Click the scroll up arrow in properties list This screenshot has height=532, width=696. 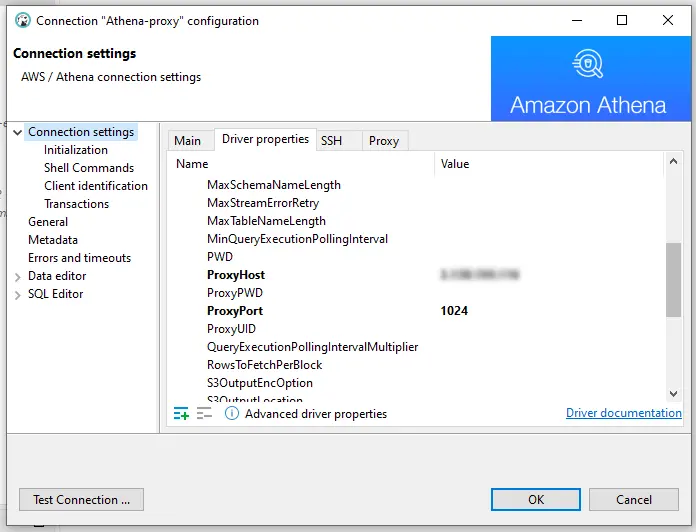tap(673, 162)
